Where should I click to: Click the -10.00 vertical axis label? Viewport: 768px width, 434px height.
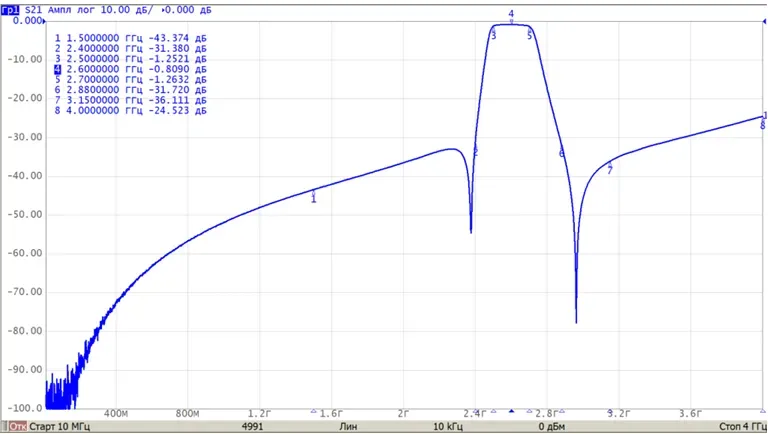click(25, 59)
